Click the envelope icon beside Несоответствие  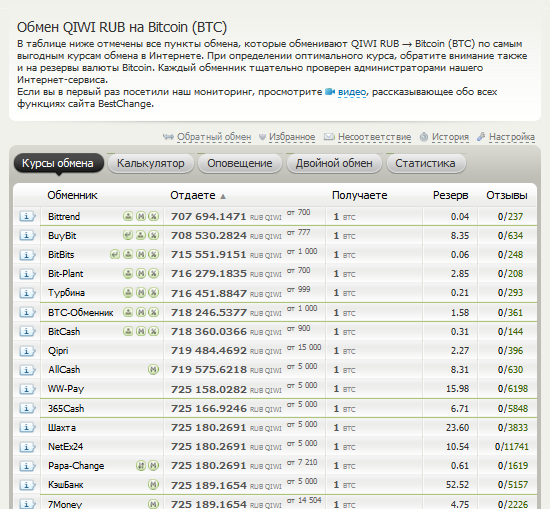coord(329,136)
